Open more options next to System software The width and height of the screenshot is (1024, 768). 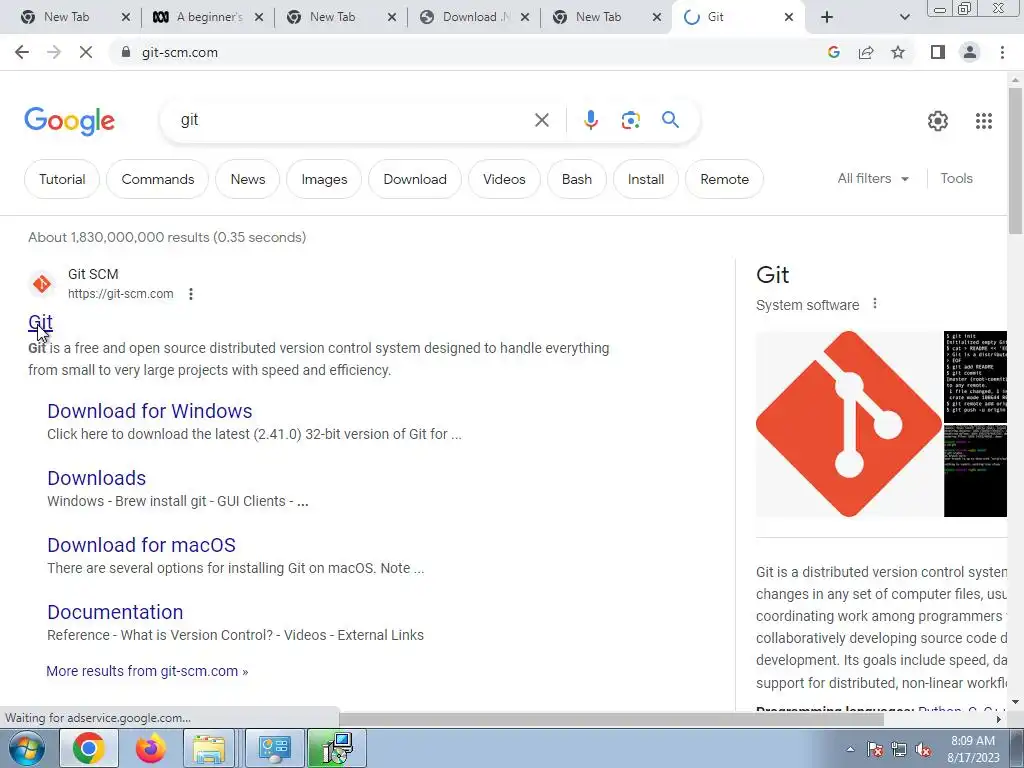click(x=874, y=304)
